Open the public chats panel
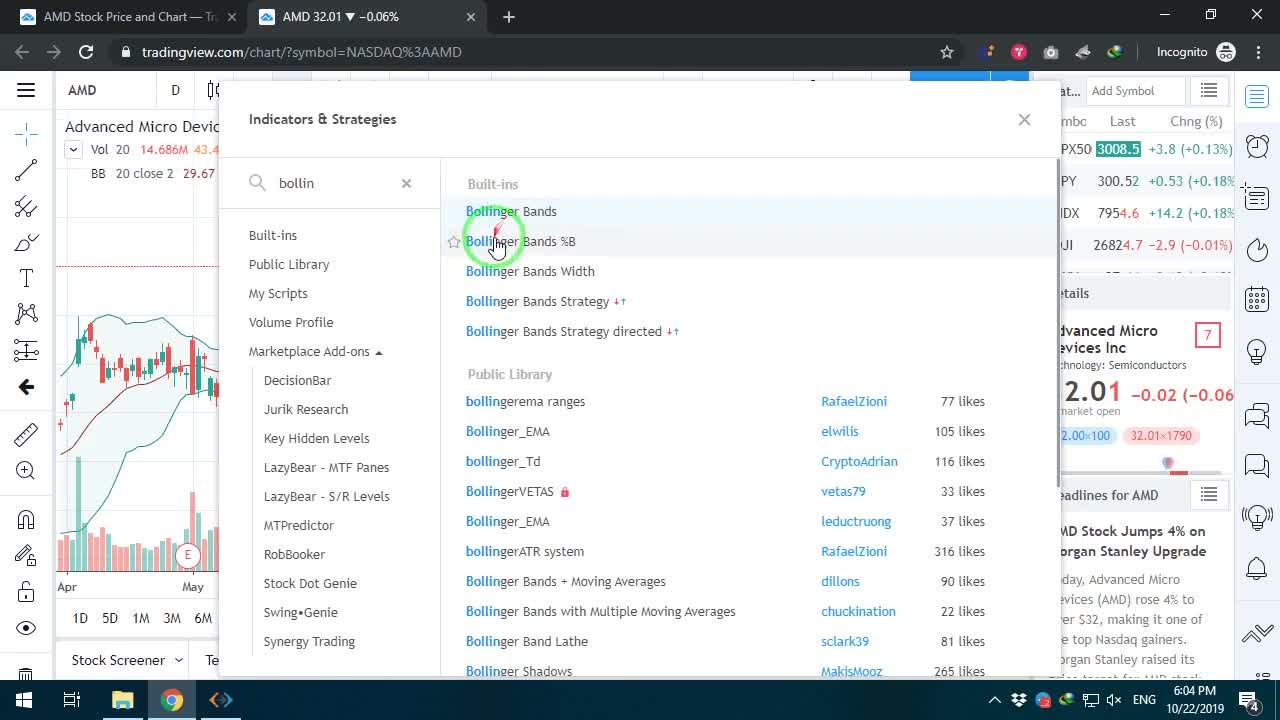The width and height of the screenshot is (1280, 720). (1257, 415)
